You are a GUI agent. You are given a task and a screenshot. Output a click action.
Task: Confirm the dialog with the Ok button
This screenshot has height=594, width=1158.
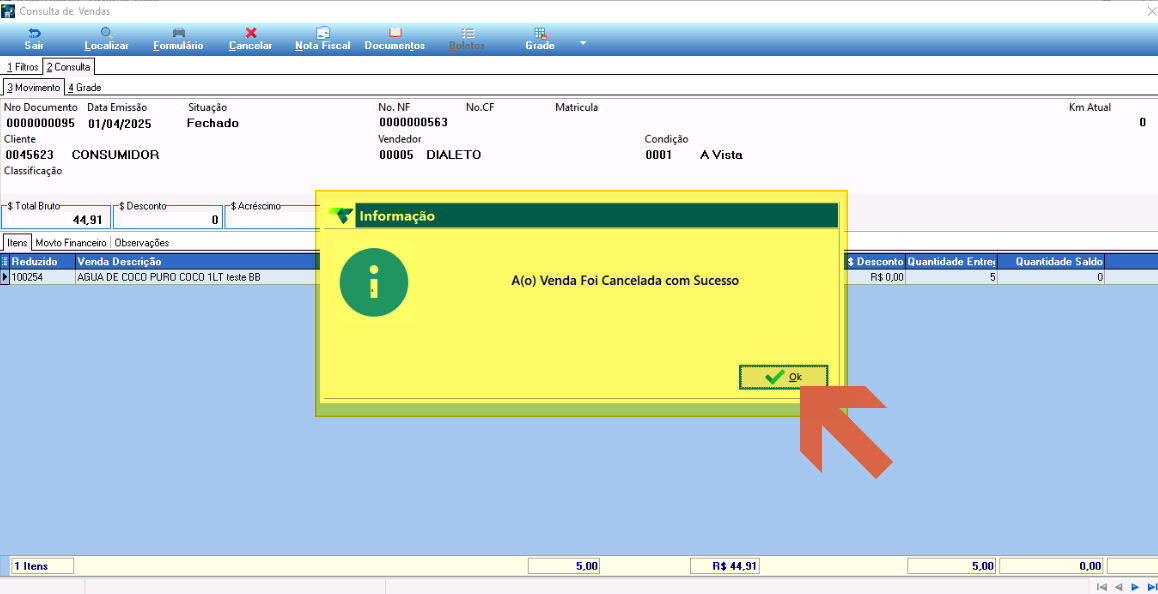(784, 377)
